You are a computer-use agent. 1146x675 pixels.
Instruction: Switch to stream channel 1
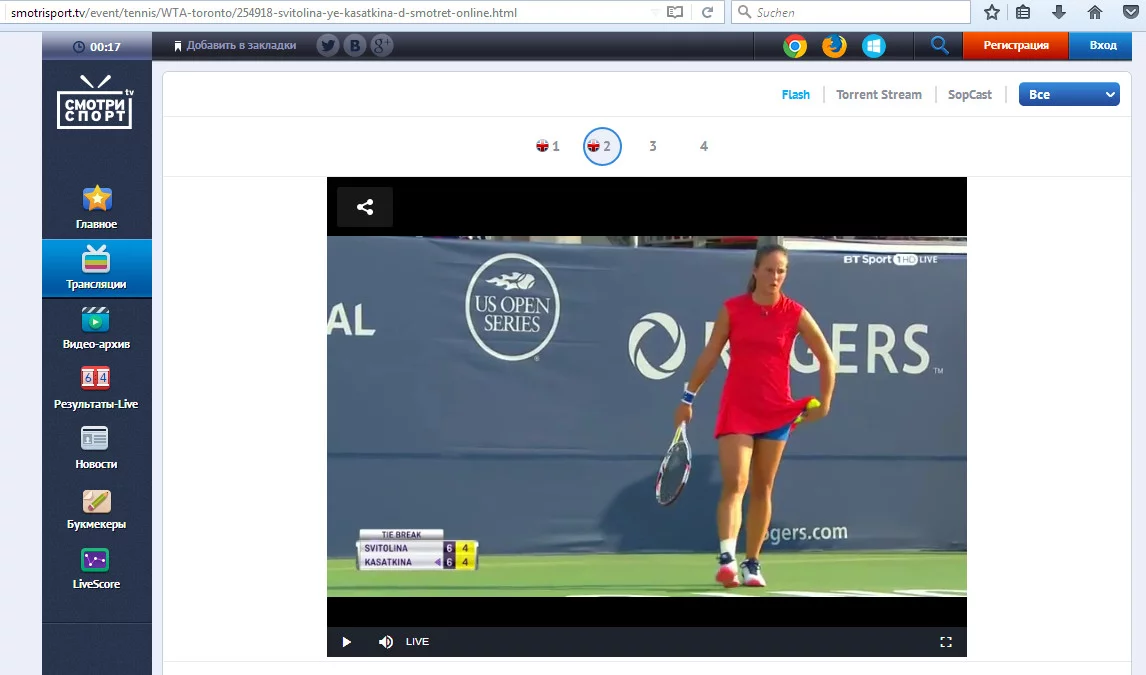click(x=547, y=146)
